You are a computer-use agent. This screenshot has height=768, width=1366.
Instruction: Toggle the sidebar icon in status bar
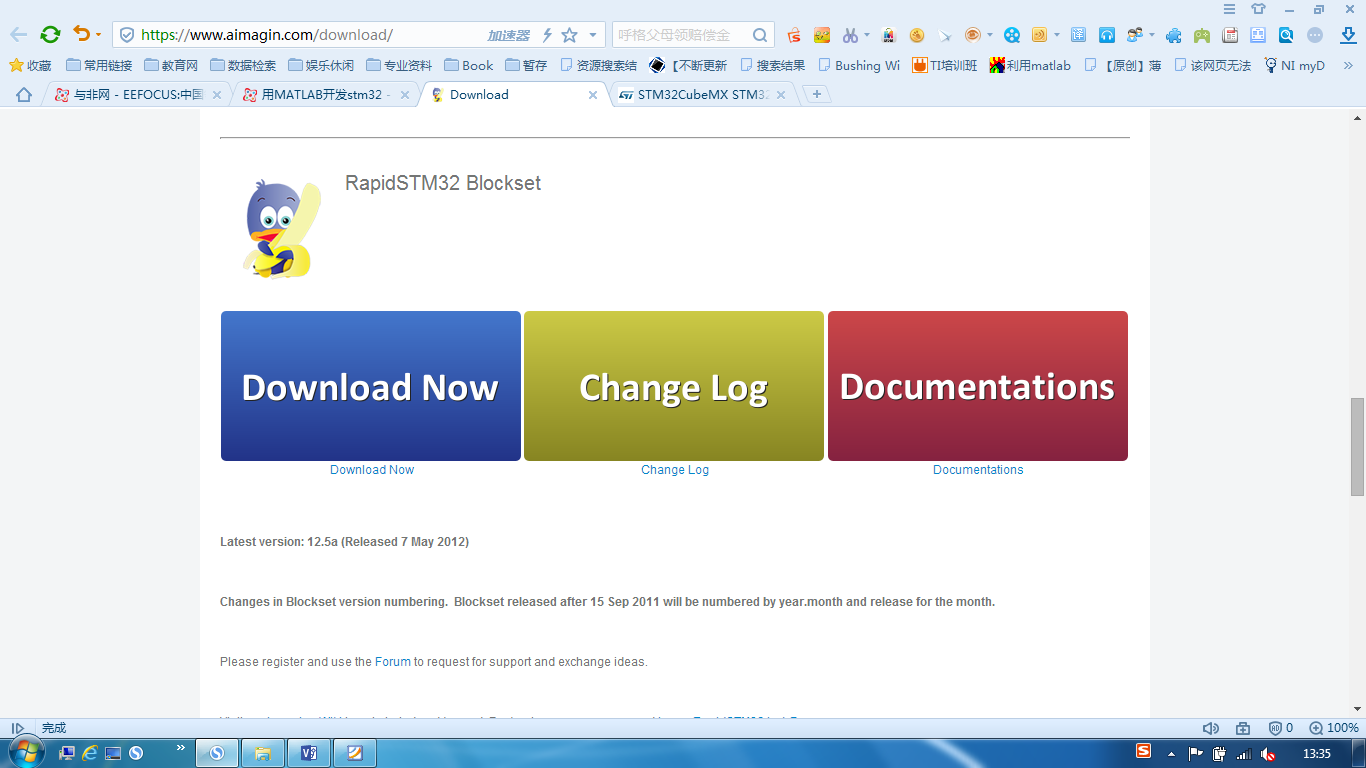pyautogui.click(x=17, y=728)
